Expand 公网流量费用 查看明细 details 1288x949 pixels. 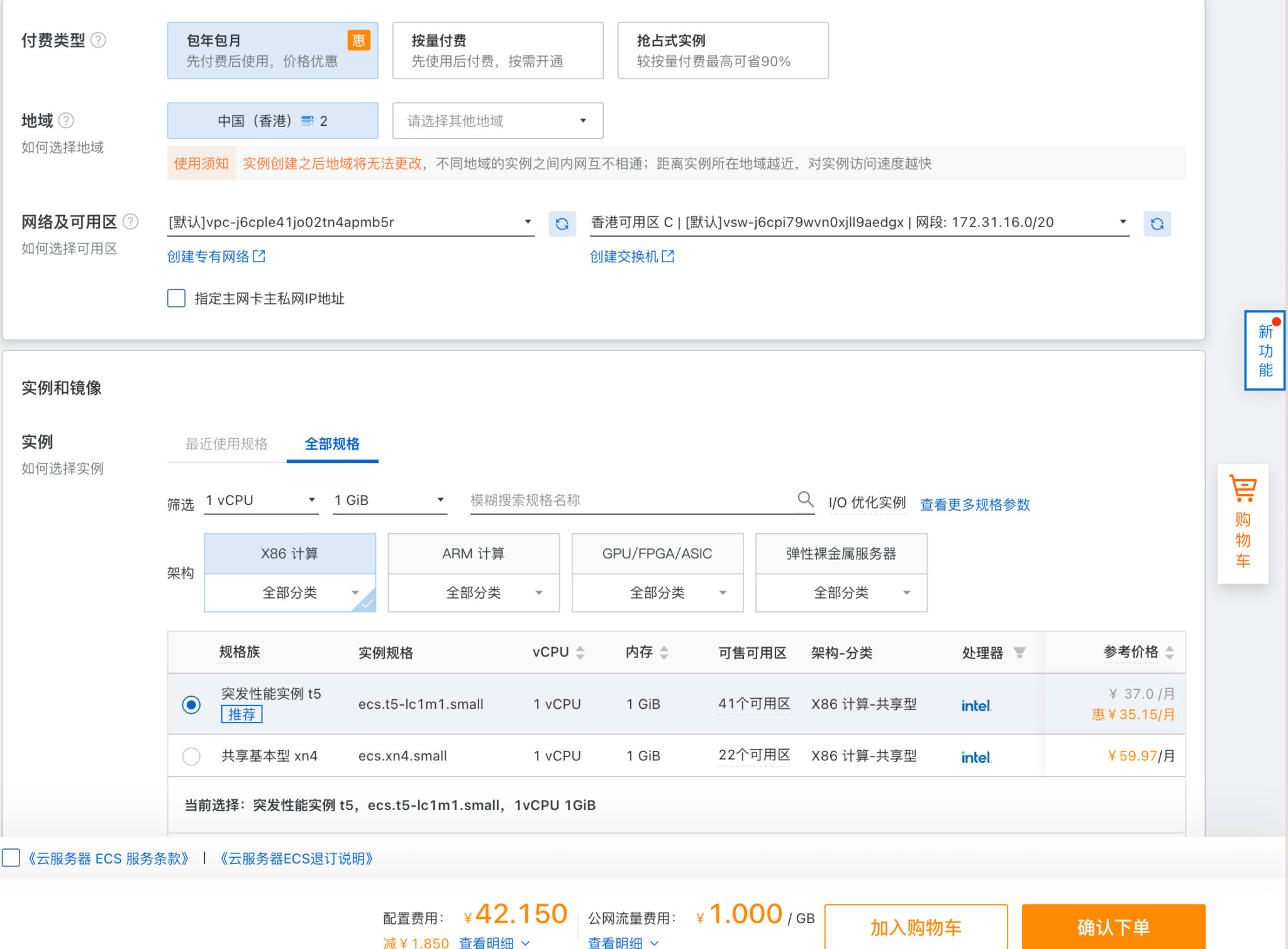(x=623, y=943)
